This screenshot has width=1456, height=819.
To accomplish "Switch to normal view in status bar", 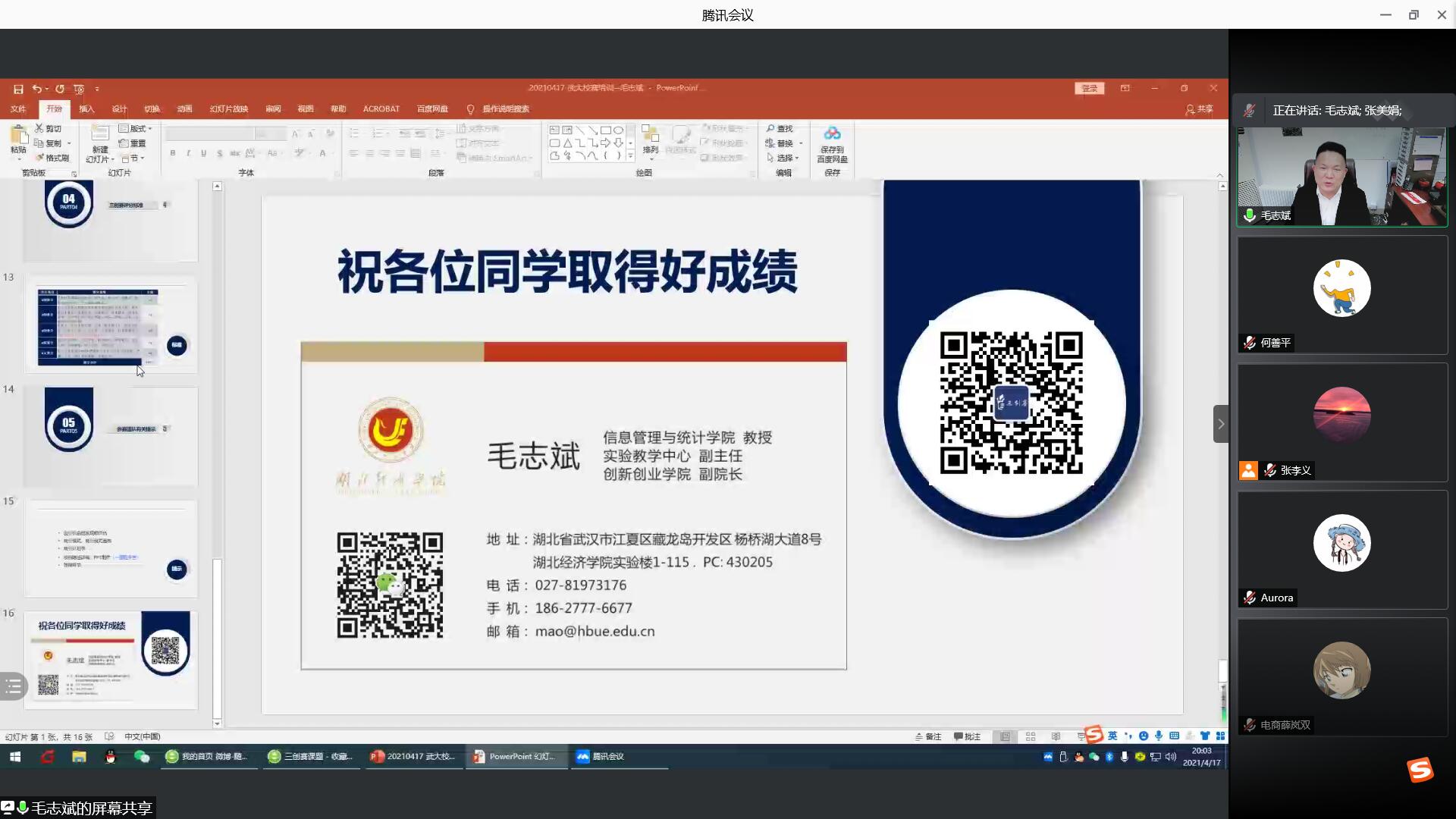I will pyautogui.click(x=1005, y=736).
